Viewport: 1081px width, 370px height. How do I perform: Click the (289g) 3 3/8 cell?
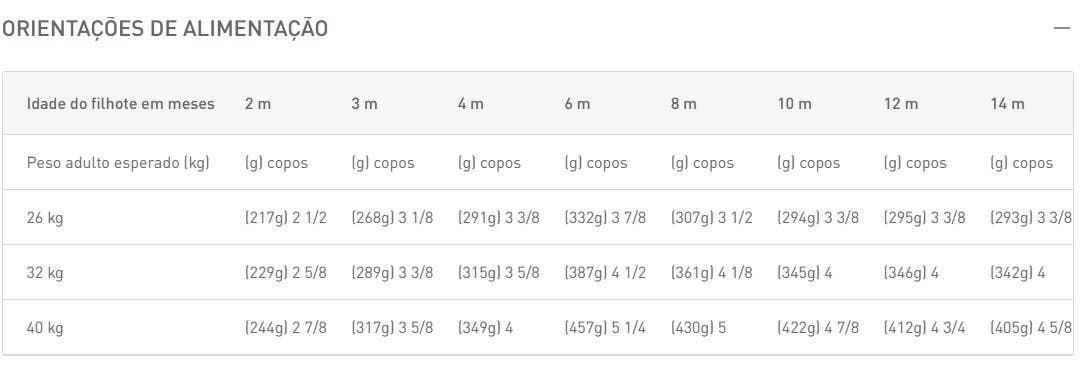(392, 274)
